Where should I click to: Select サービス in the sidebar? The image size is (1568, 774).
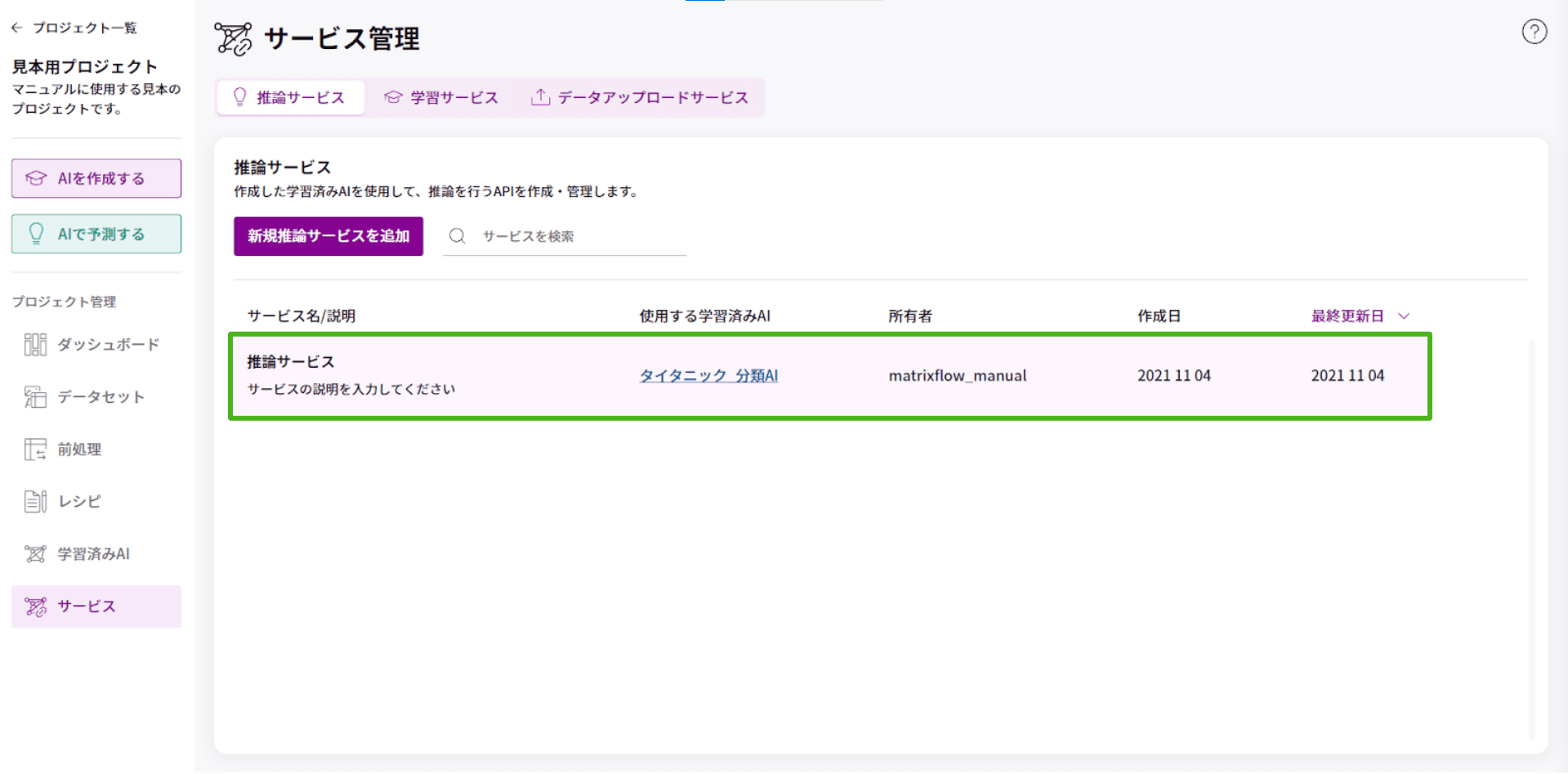pos(96,606)
